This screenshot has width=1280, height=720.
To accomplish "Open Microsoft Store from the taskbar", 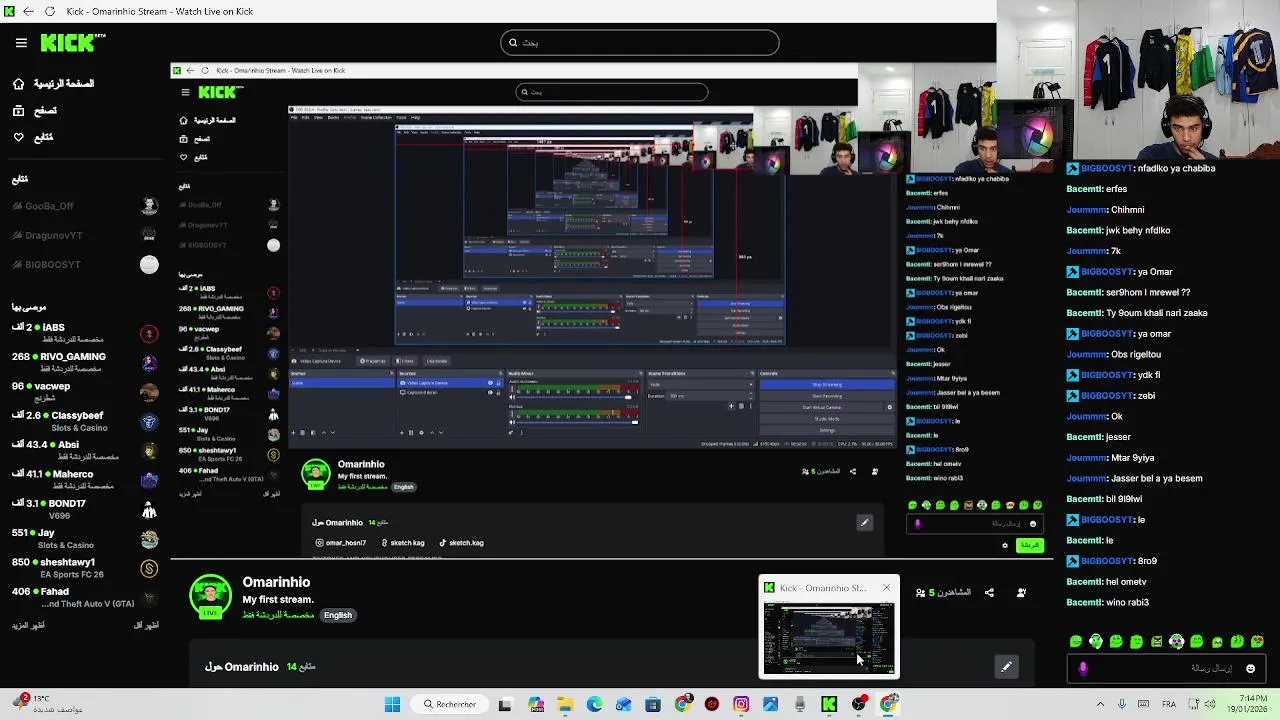I will coord(653,704).
